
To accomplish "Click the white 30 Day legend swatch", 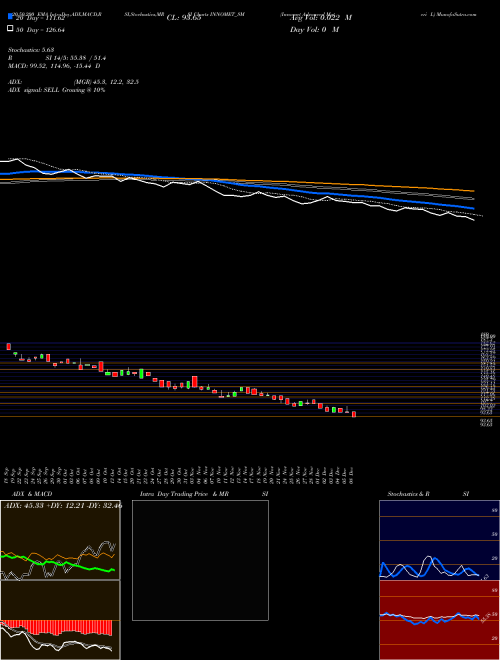I will tap(10, 29).
